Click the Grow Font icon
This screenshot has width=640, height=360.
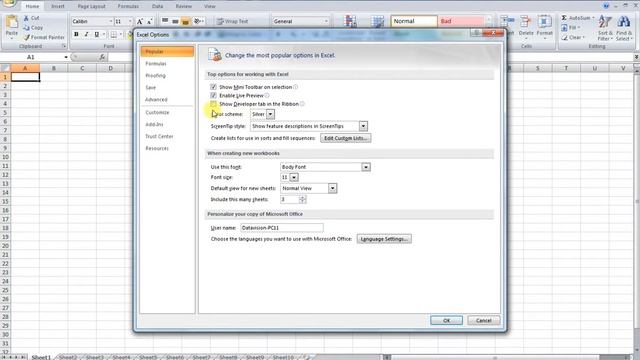point(140,22)
